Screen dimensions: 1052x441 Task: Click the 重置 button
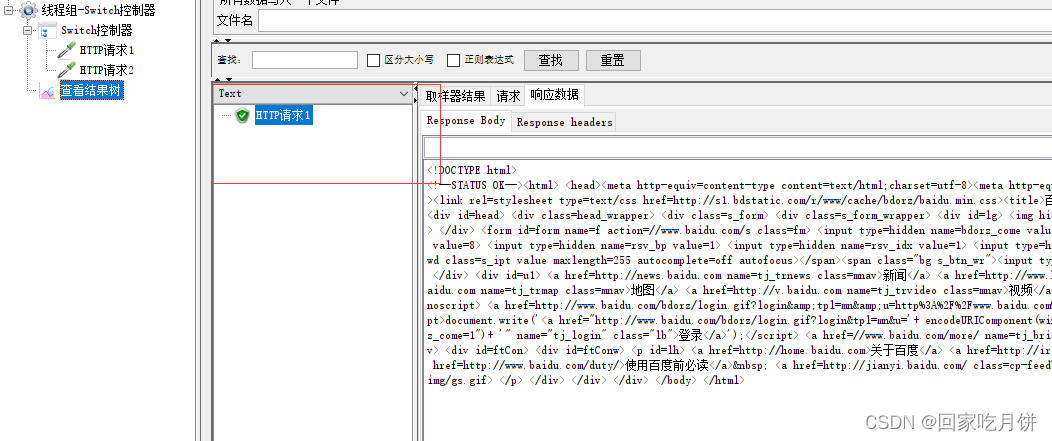[613, 60]
